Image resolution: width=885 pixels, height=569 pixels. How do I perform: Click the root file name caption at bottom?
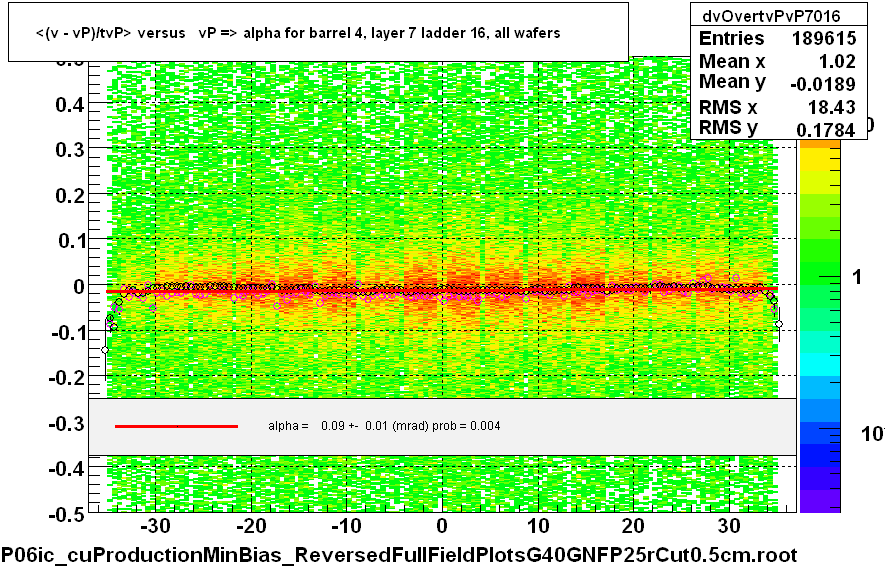tap(400, 555)
